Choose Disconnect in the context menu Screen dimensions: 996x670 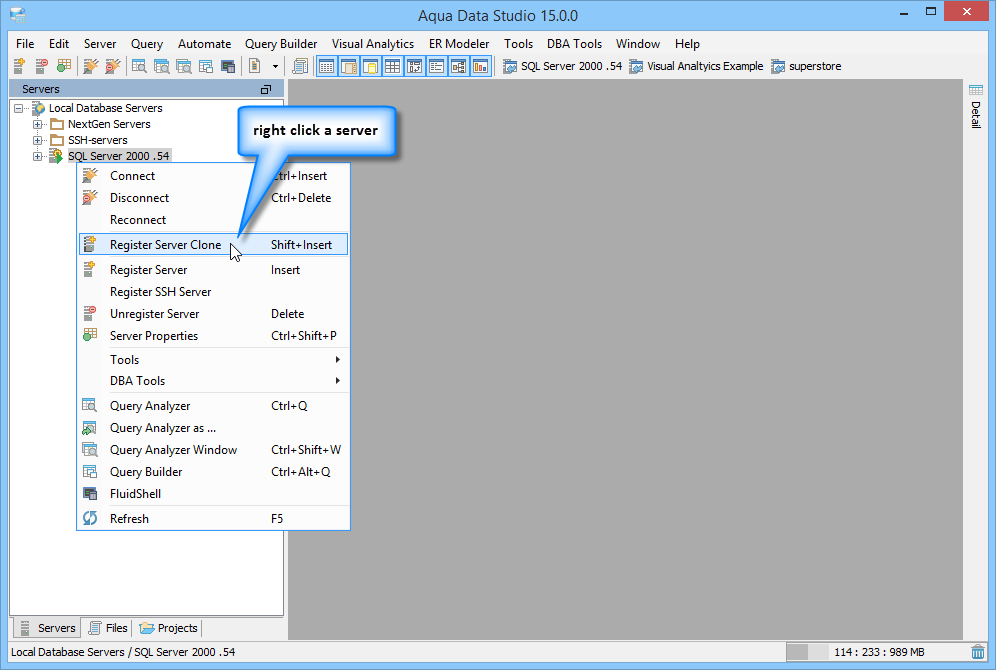click(x=213, y=198)
